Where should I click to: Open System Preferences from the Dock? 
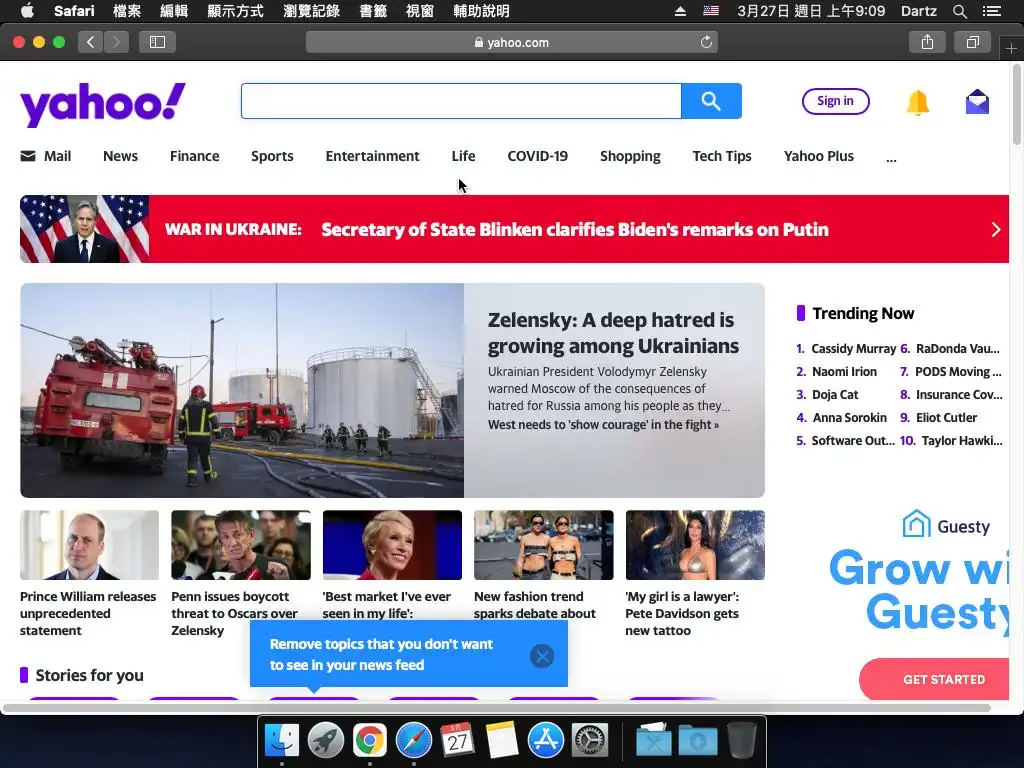point(590,741)
